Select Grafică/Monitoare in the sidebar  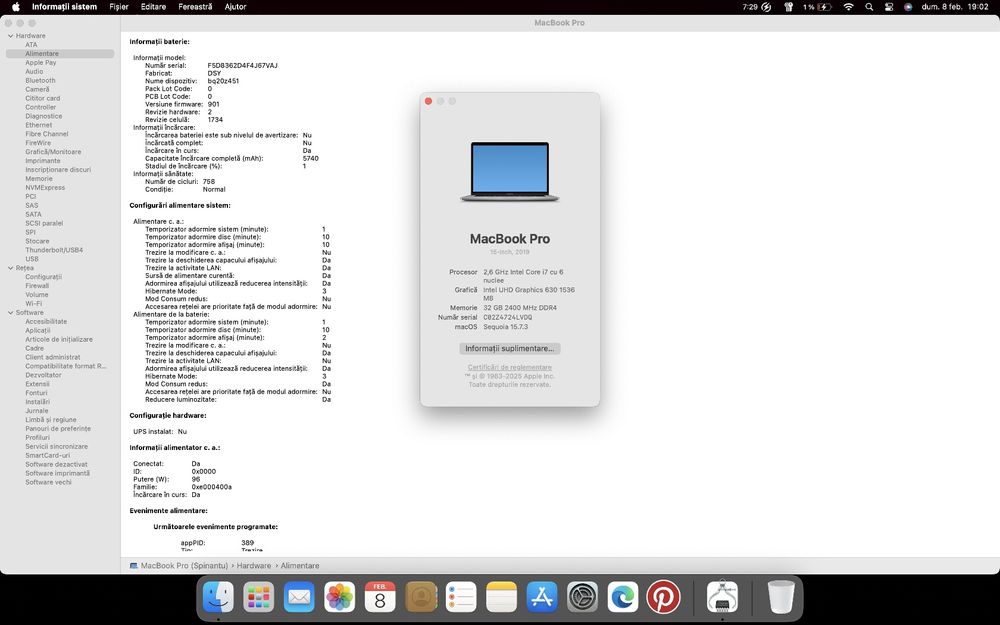click(x=53, y=152)
